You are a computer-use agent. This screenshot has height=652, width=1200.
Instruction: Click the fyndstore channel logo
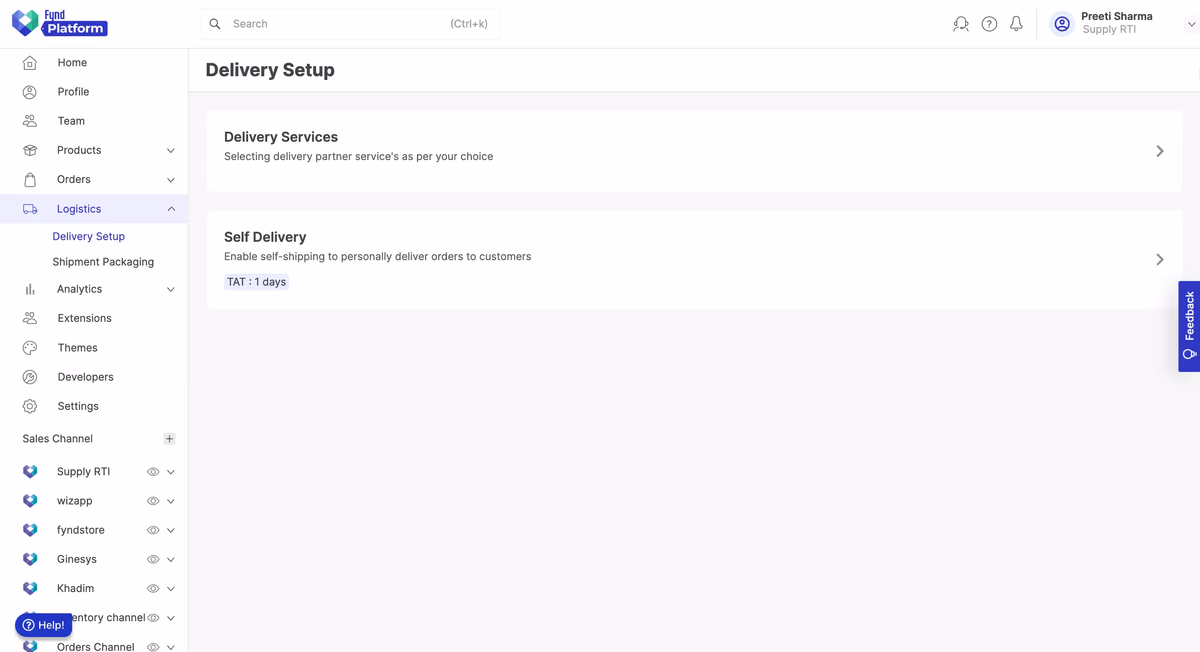(30, 530)
